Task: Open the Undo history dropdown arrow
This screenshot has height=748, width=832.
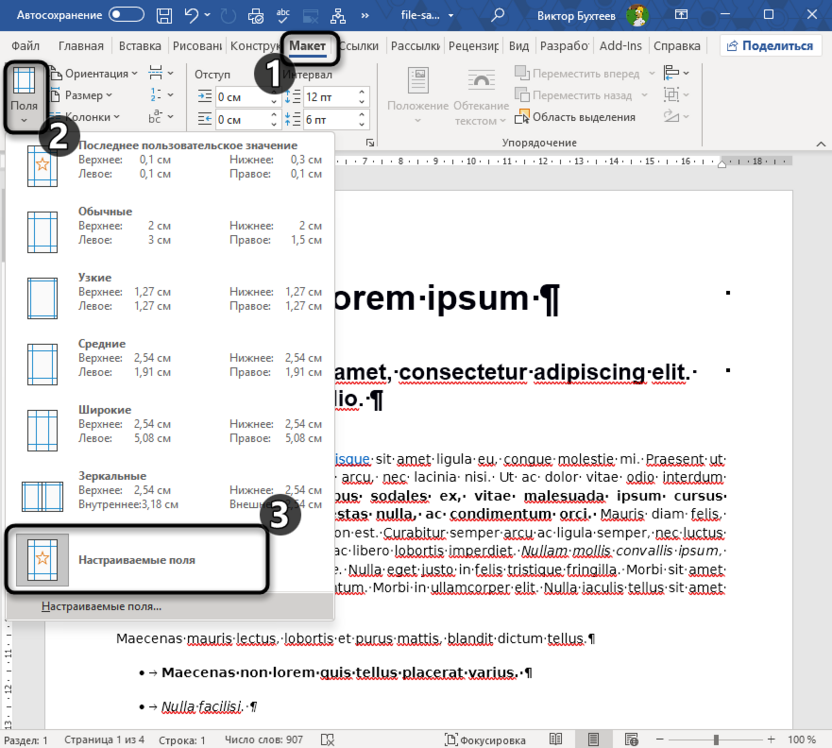Action: [207, 15]
